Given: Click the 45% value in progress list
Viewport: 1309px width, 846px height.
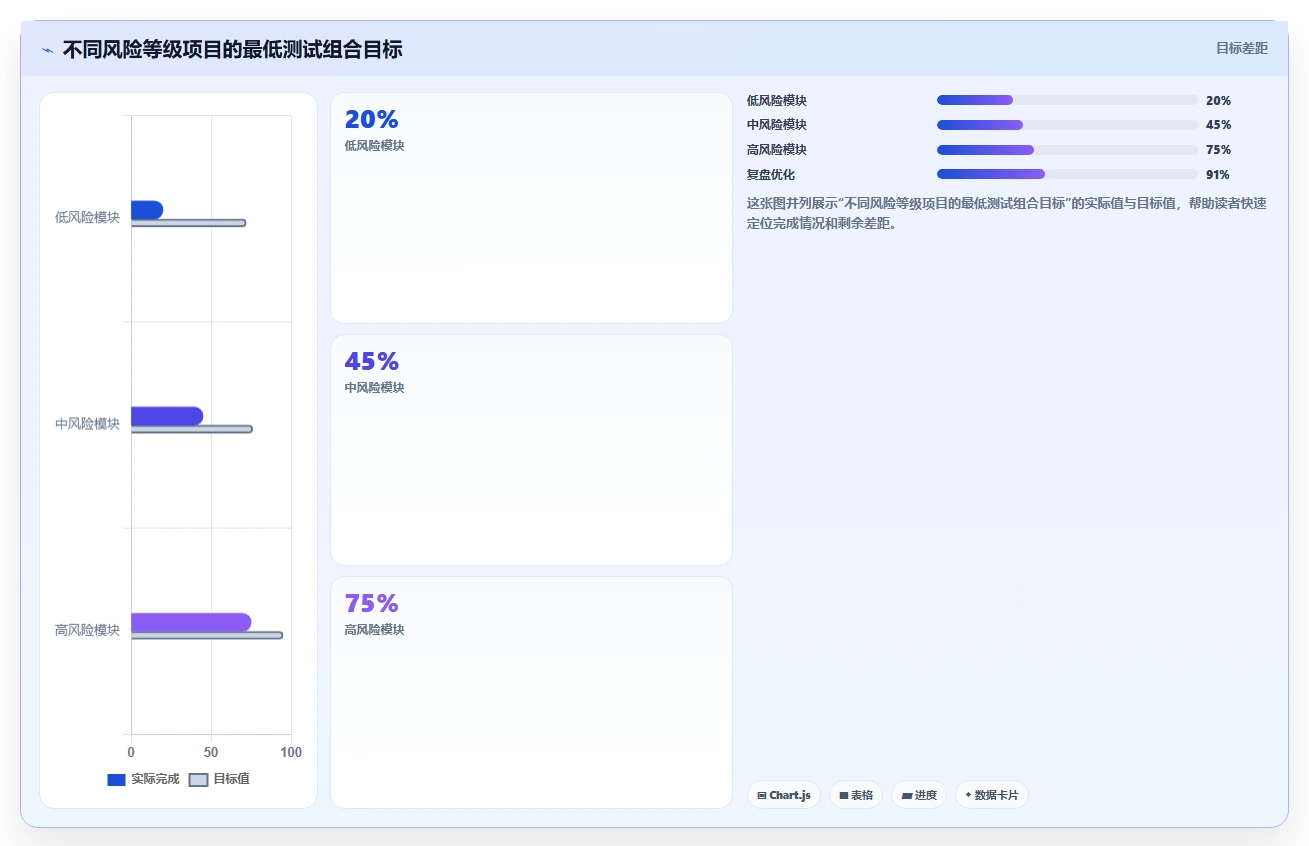Looking at the screenshot, I should pyautogui.click(x=1218, y=125).
